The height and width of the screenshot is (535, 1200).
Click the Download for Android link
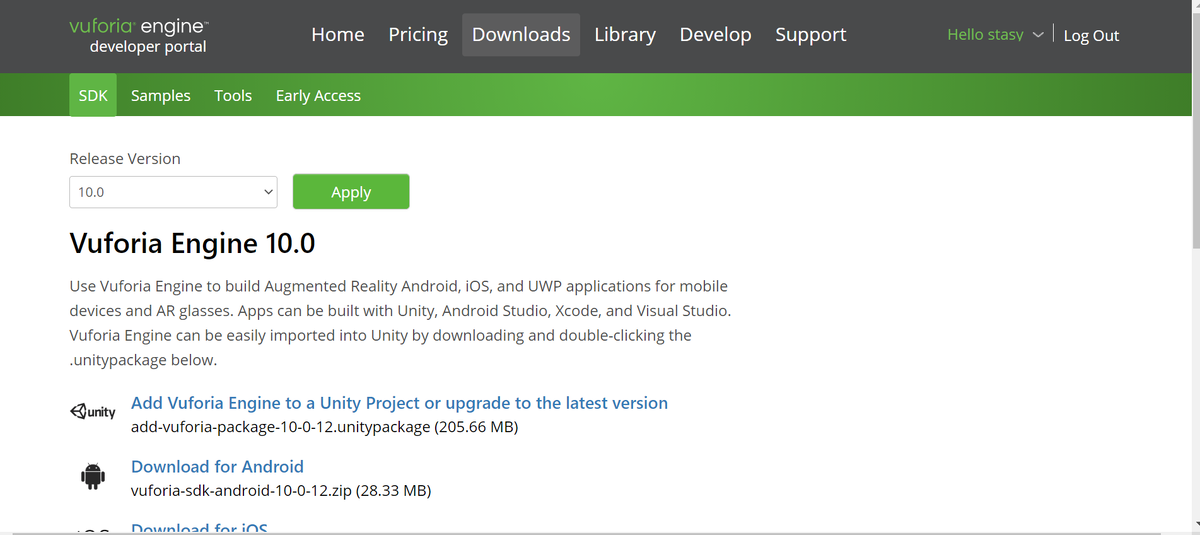(217, 466)
